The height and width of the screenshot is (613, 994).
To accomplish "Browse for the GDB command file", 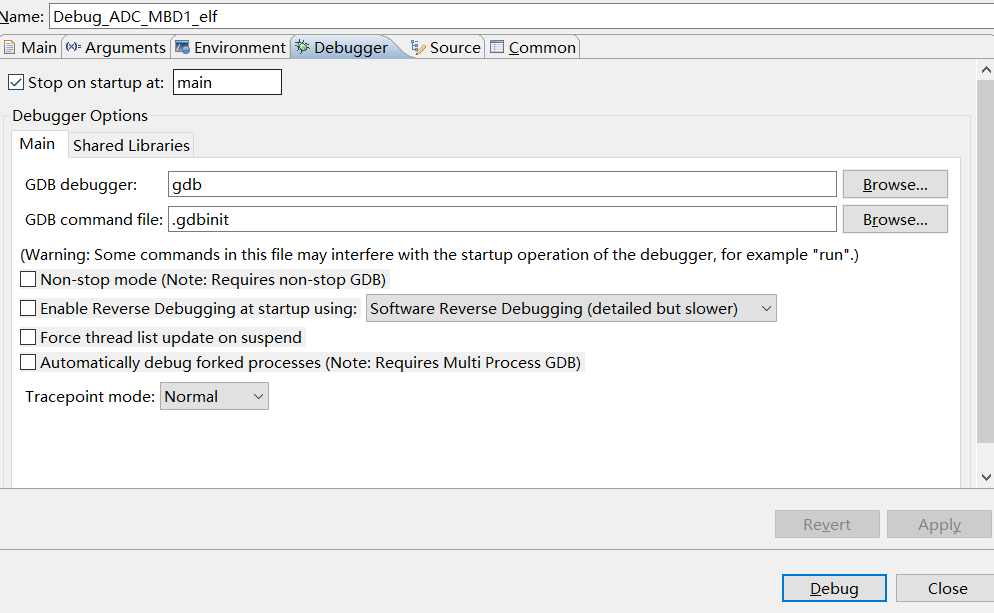I will 894,220.
